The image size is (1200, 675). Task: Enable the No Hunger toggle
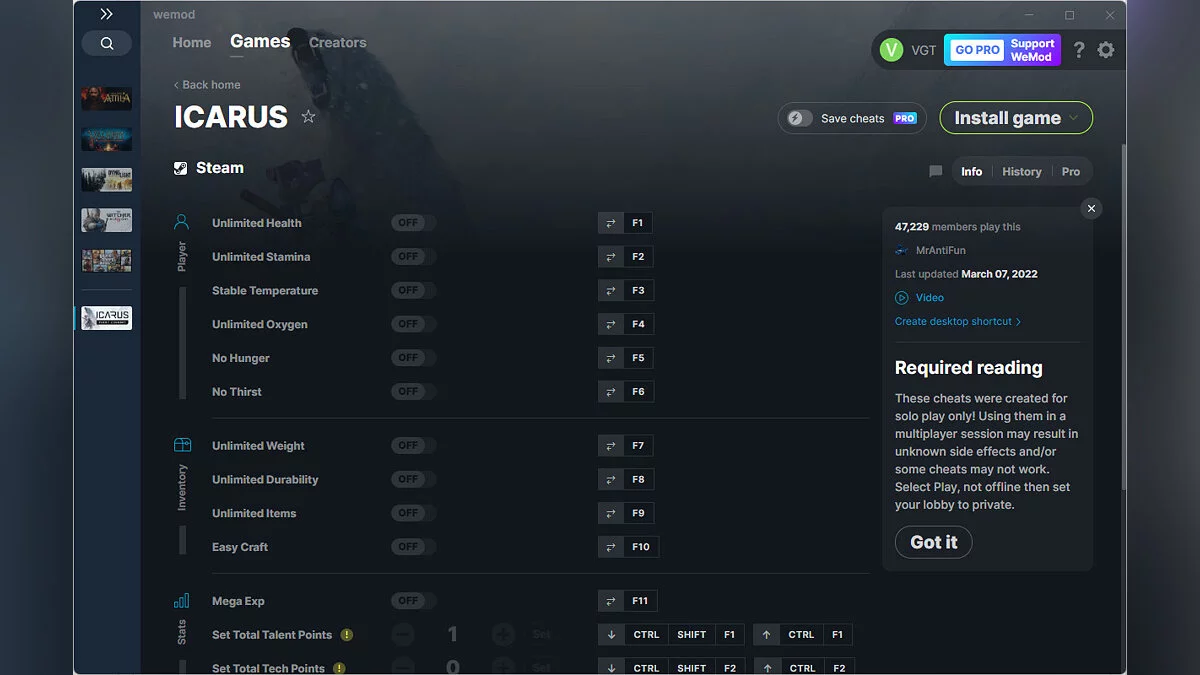click(413, 358)
